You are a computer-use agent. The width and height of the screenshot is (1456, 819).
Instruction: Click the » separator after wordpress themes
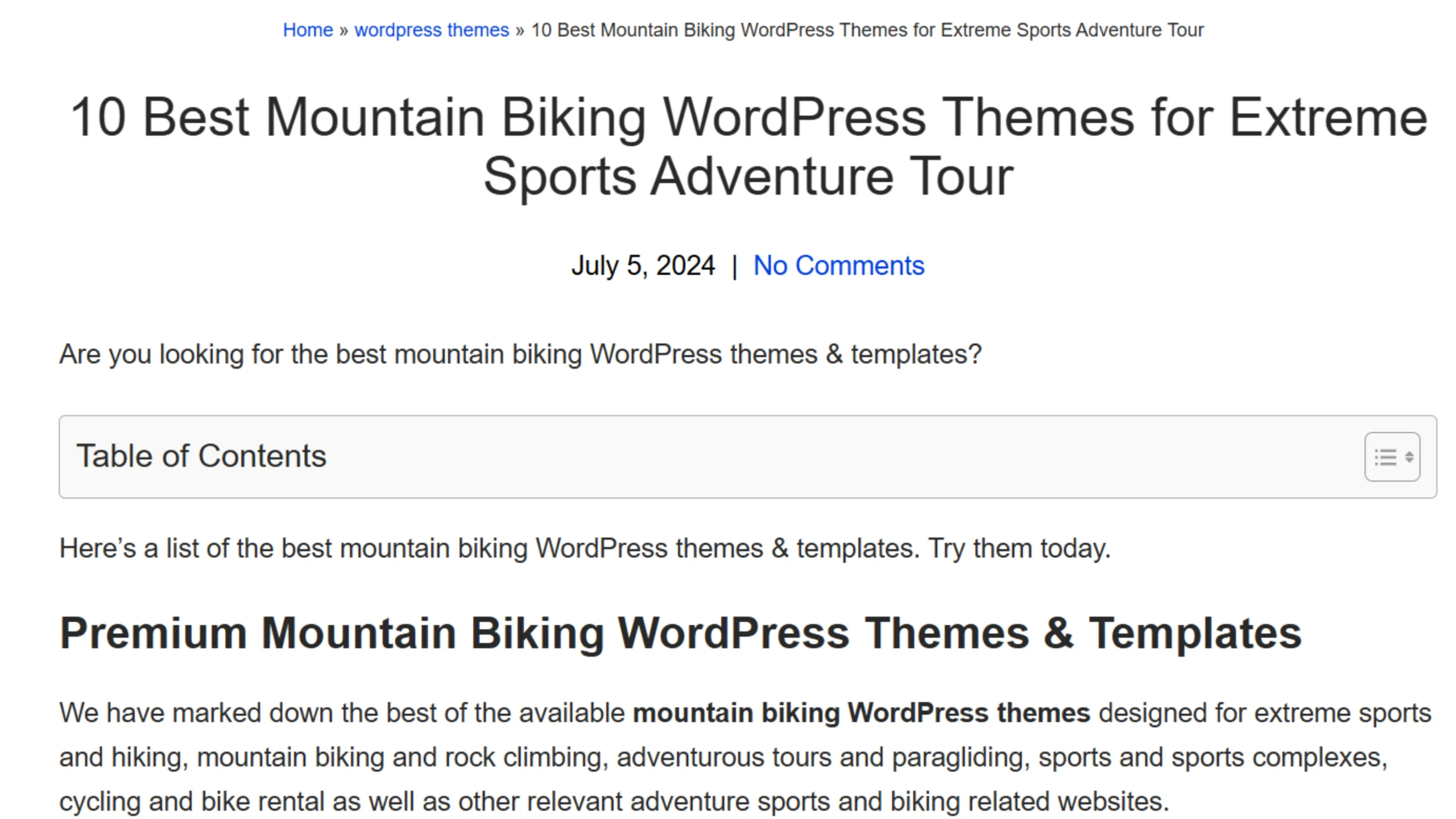(x=520, y=31)
